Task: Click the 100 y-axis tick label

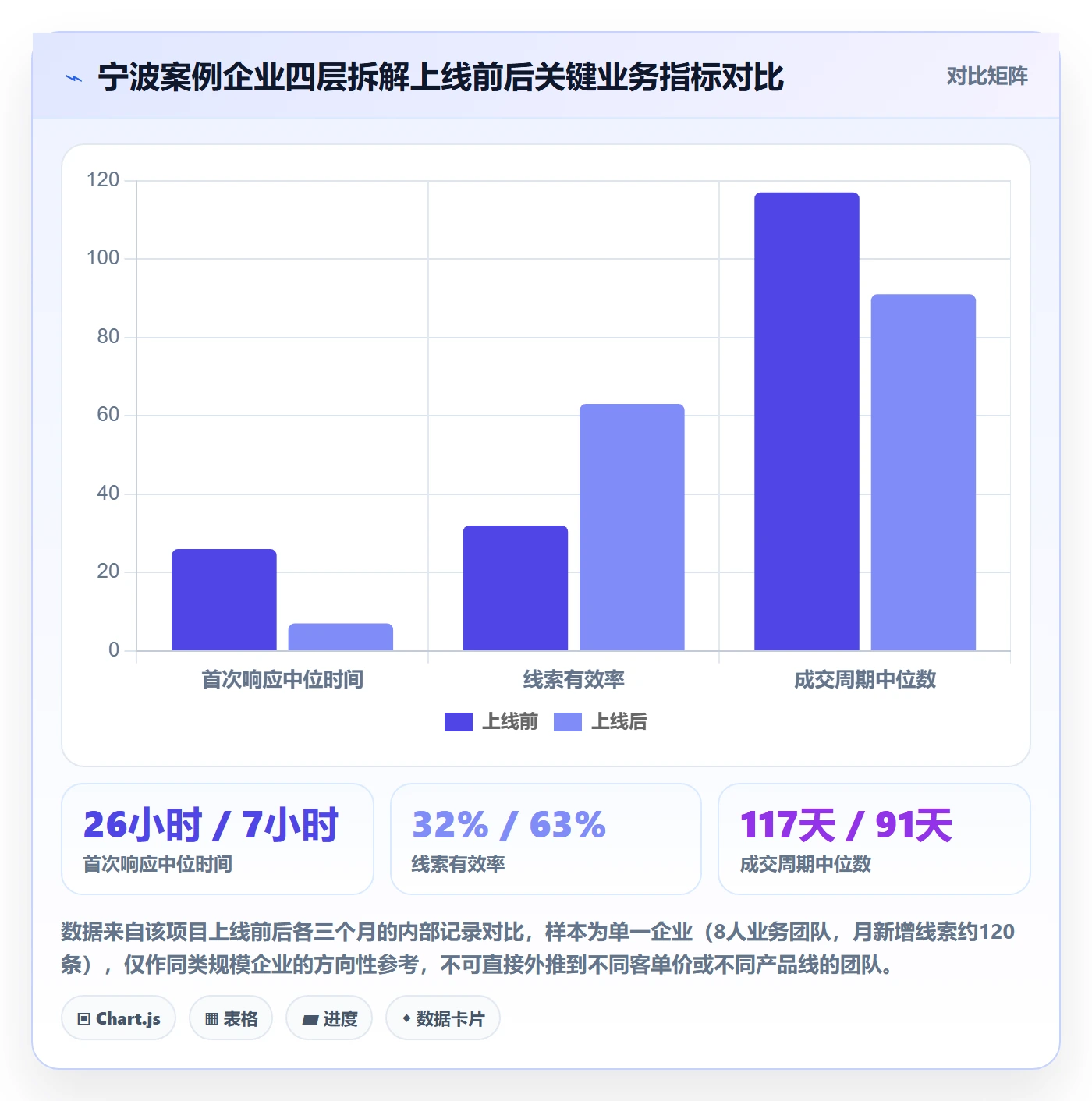Action: tap(103, 258)
